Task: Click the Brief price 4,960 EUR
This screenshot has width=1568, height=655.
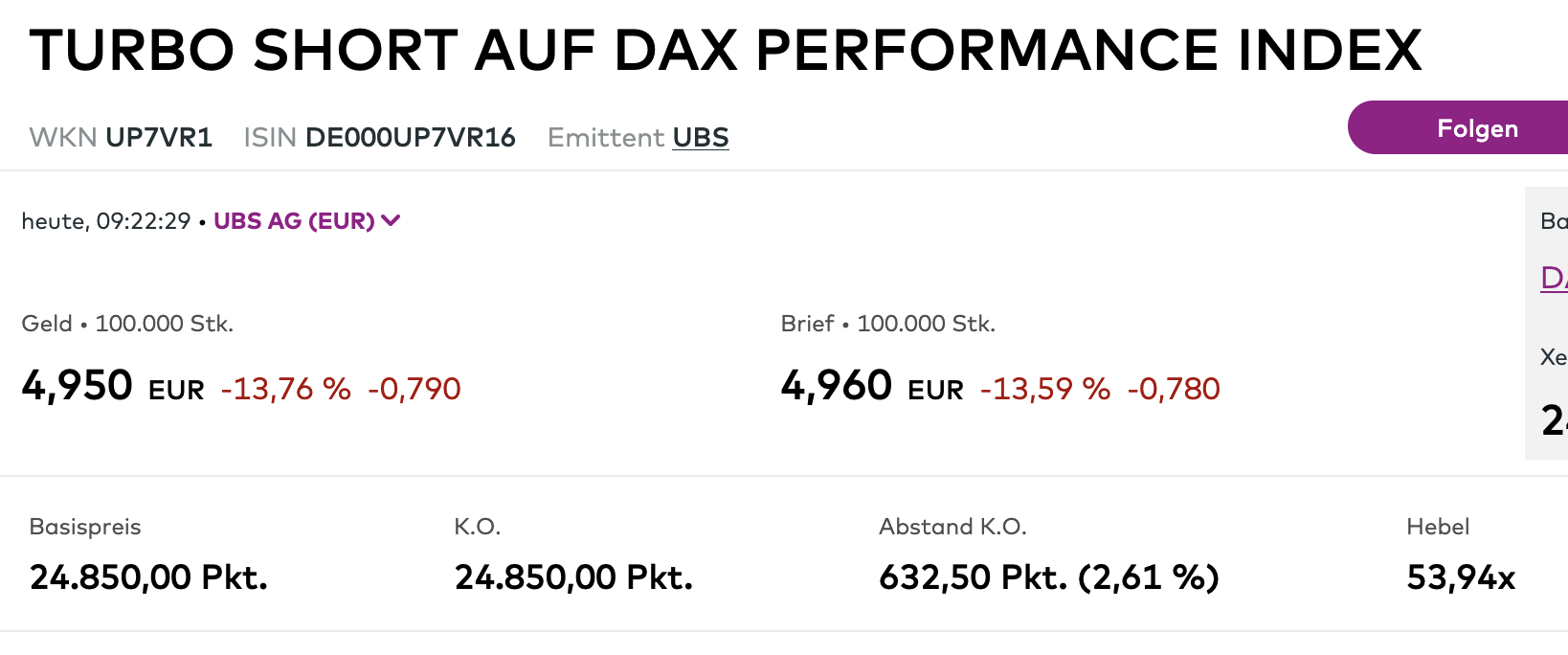Action: [x=872, y=386]
